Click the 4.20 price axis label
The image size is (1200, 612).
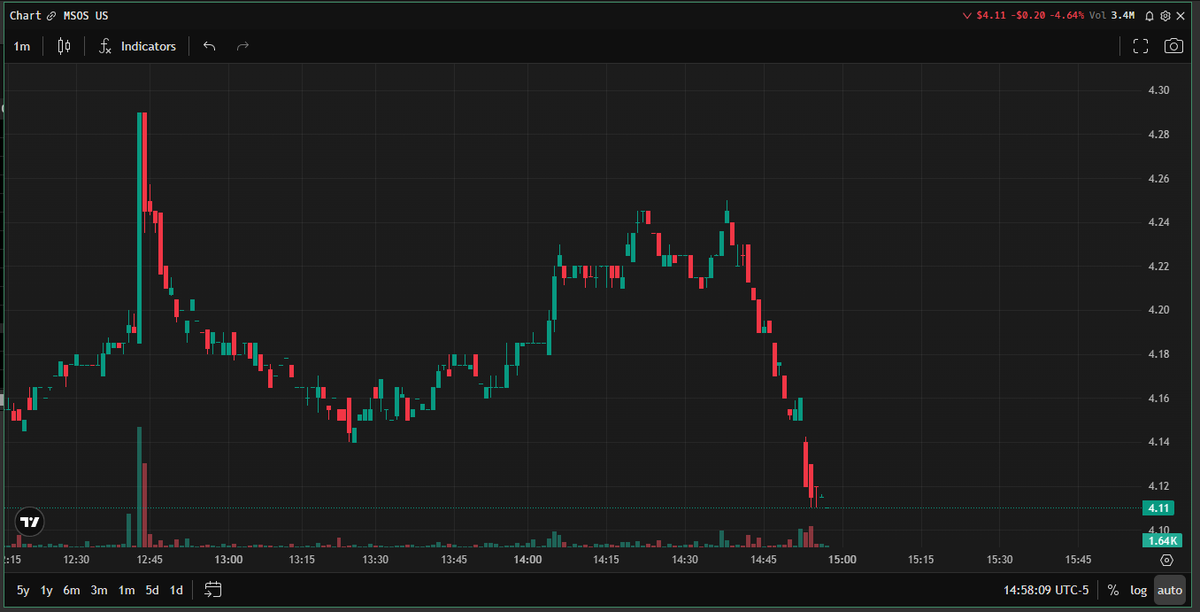point(1159,310)
